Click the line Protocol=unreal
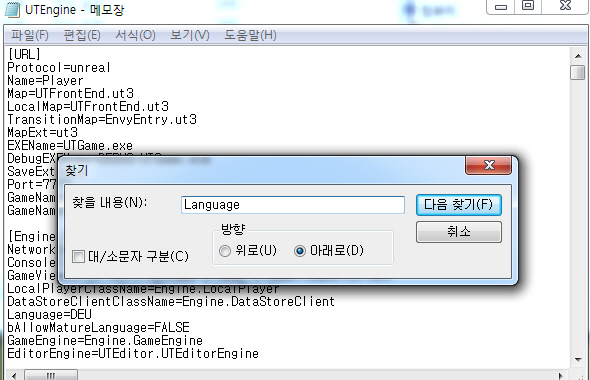Screen dimensions: 590x380 [59, 67]
